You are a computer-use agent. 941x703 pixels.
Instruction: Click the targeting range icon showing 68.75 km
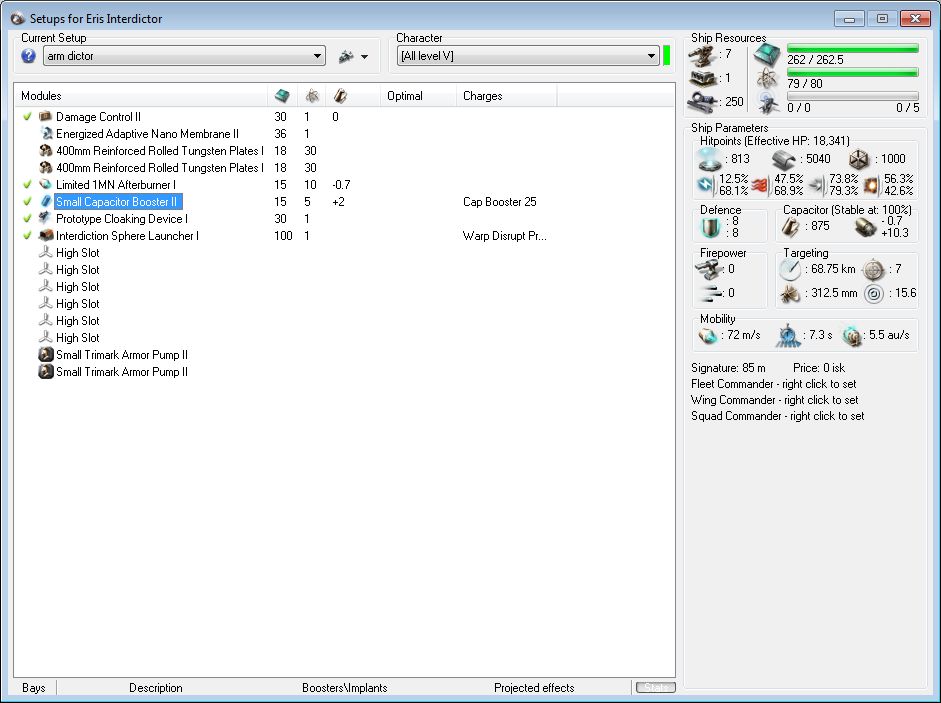790,269
